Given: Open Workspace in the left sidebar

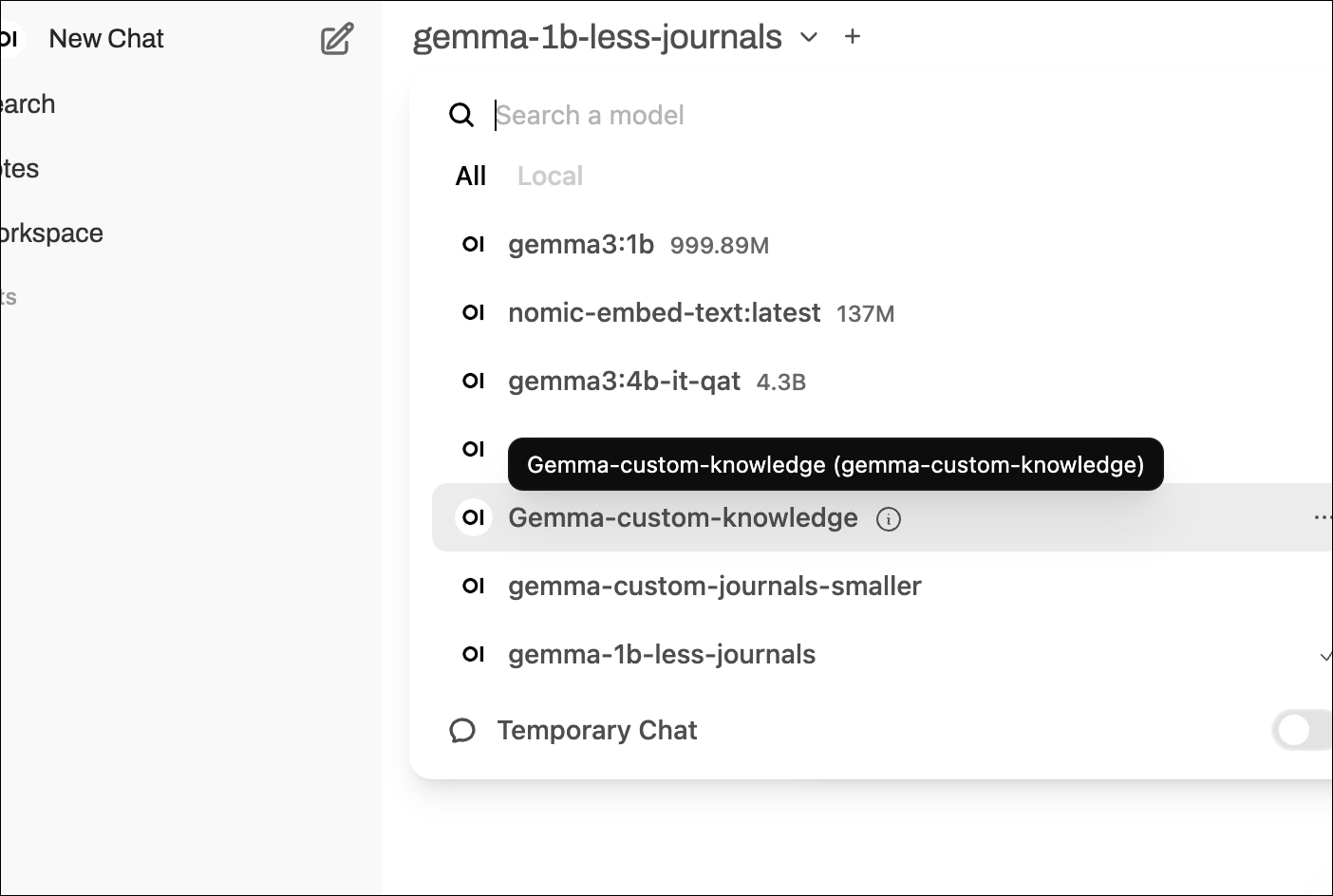Looking at the screenshot, I should (x=51, y=233).
